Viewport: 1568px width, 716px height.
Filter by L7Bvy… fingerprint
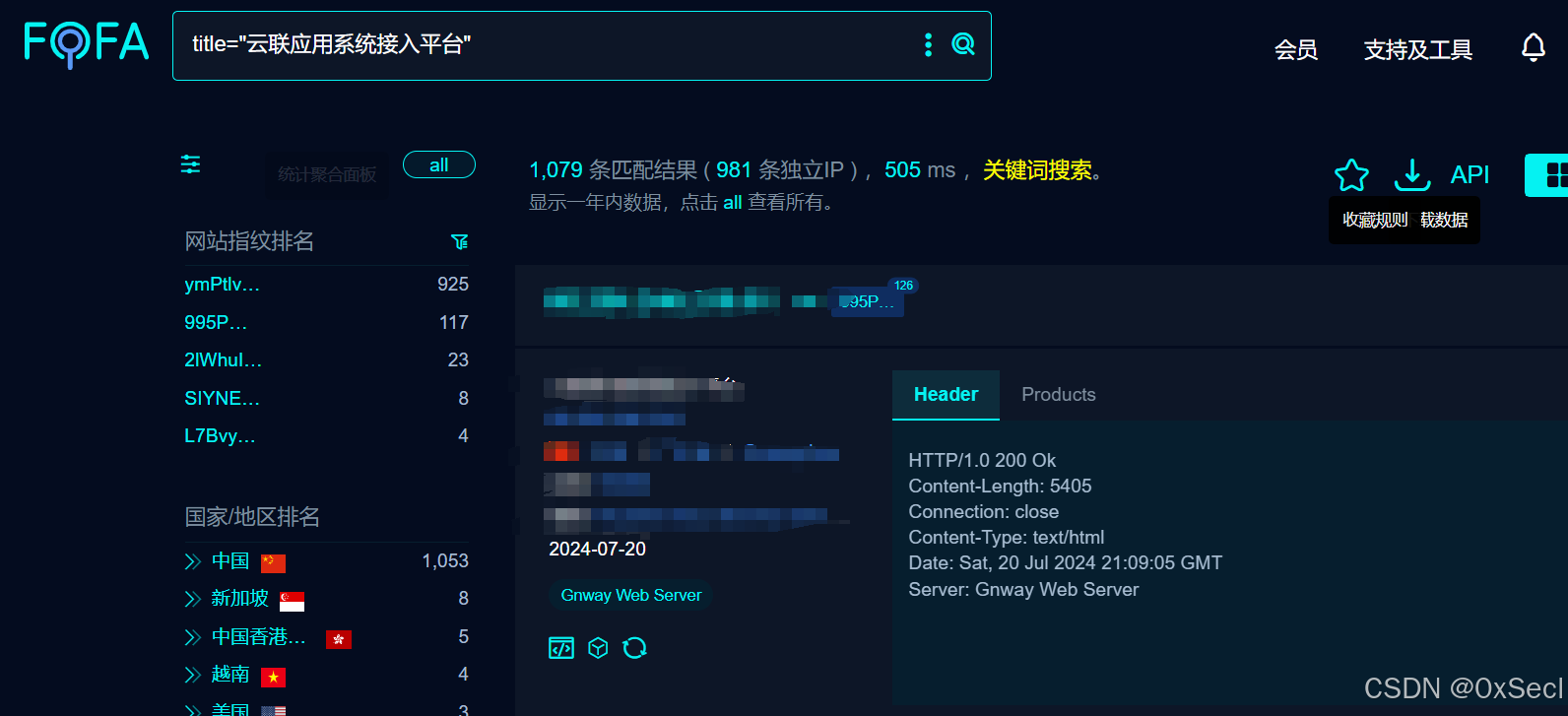pos(220,436)
